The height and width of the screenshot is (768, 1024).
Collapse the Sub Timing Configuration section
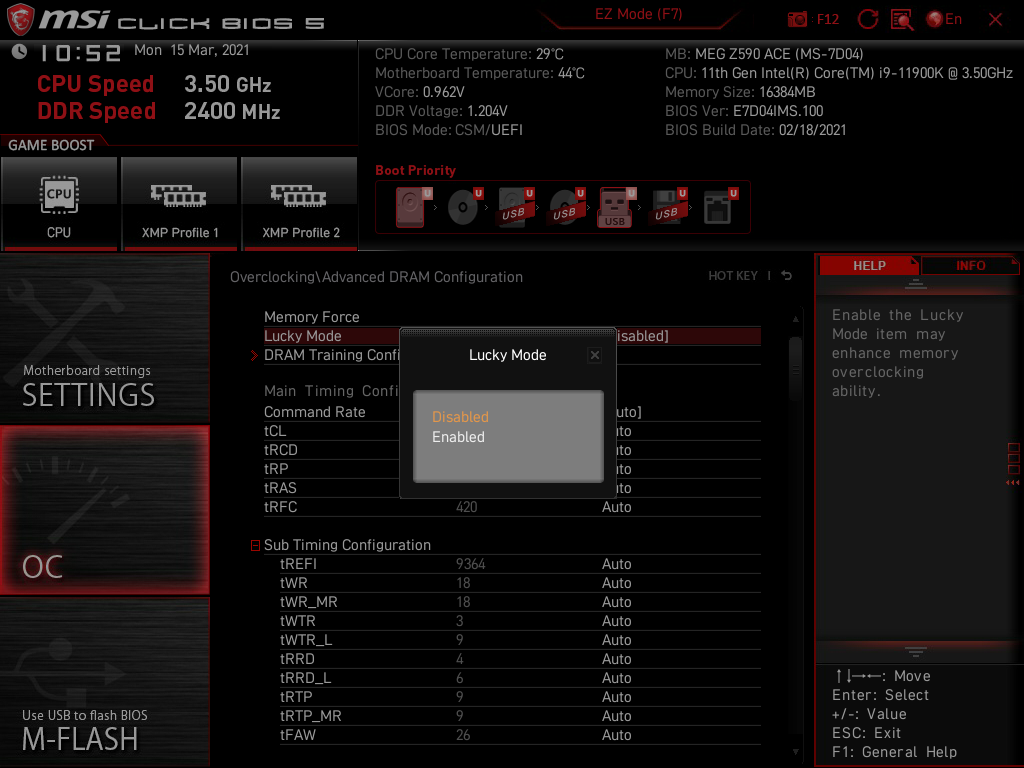(x=255, y=545)
